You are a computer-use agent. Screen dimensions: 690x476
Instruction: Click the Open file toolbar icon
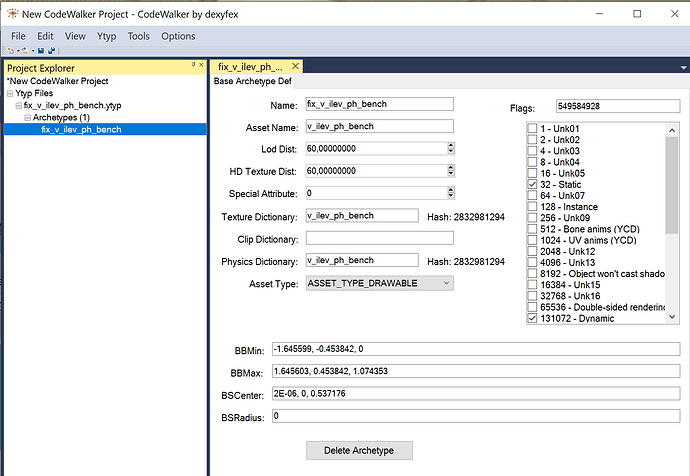pos(26,51)
